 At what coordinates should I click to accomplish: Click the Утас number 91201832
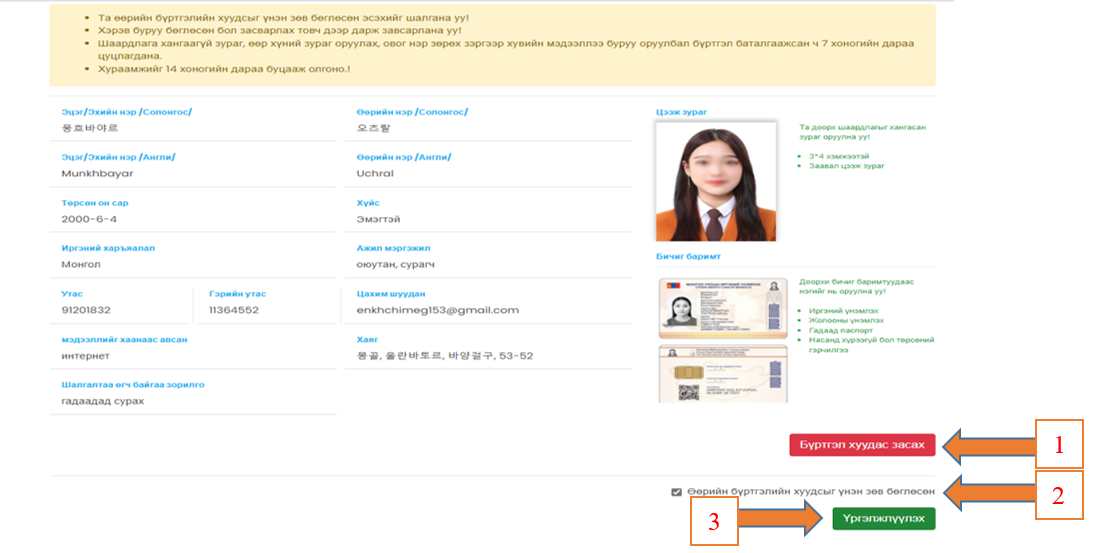pyautogui.click(x=86, y=310)
